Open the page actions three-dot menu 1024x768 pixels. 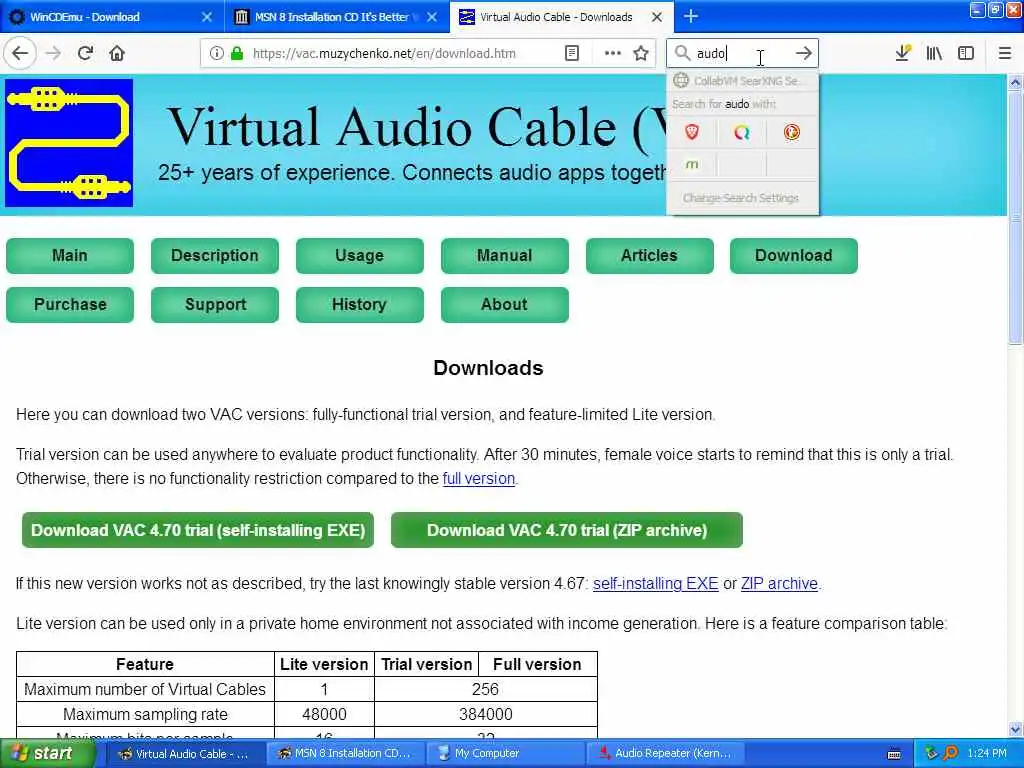coord(613,54)
